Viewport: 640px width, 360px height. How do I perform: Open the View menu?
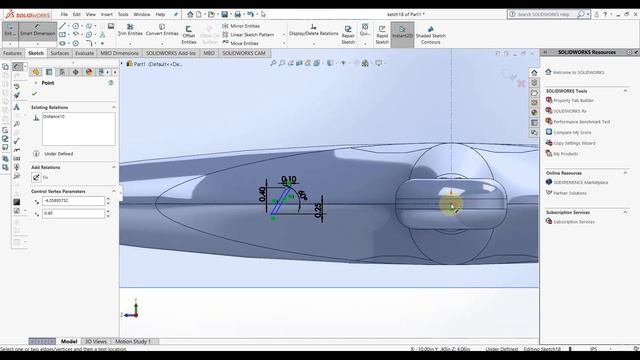tap(91, 14)
